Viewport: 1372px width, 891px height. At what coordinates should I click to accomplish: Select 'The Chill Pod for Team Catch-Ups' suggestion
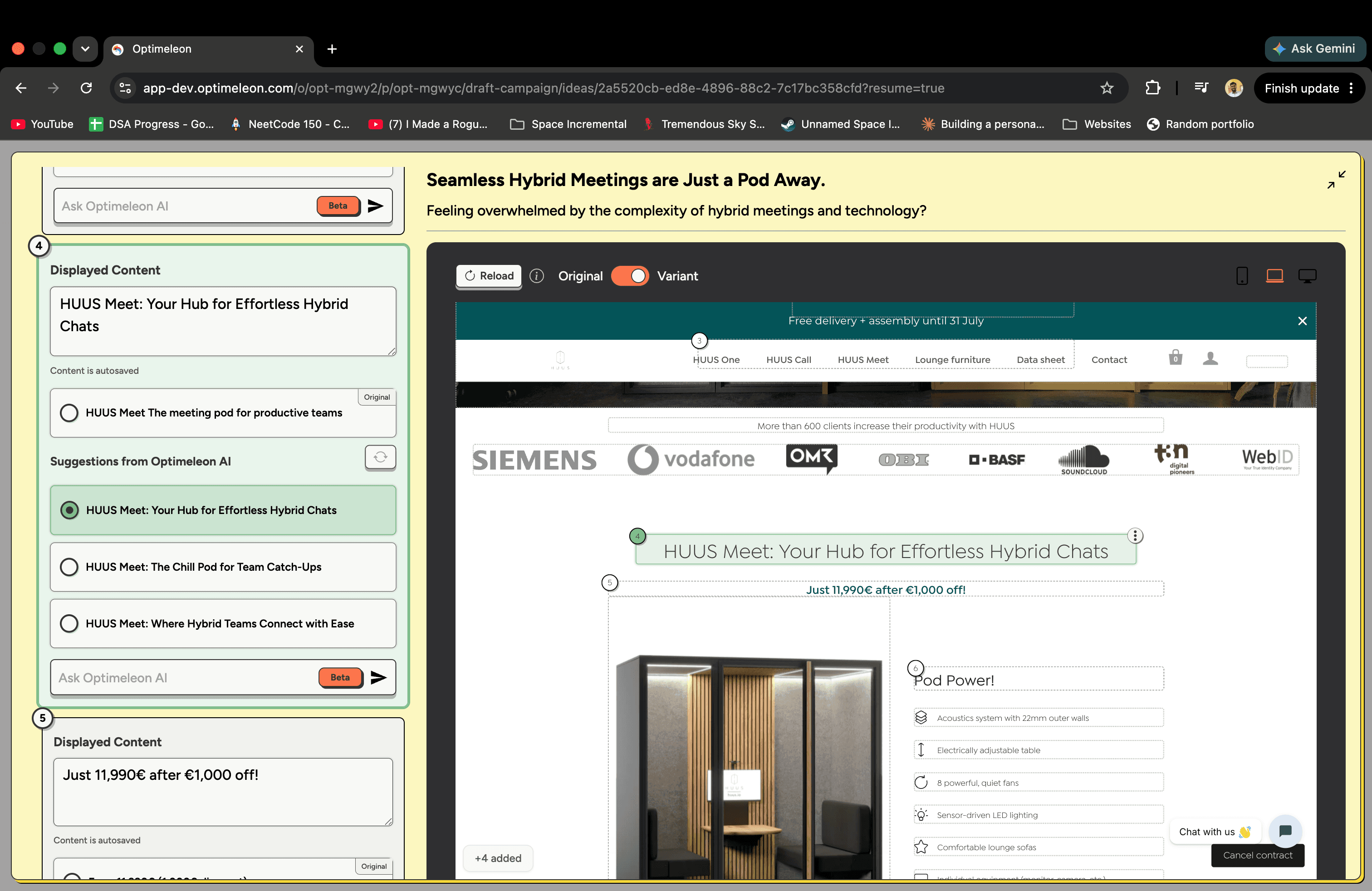click(222, 567)
